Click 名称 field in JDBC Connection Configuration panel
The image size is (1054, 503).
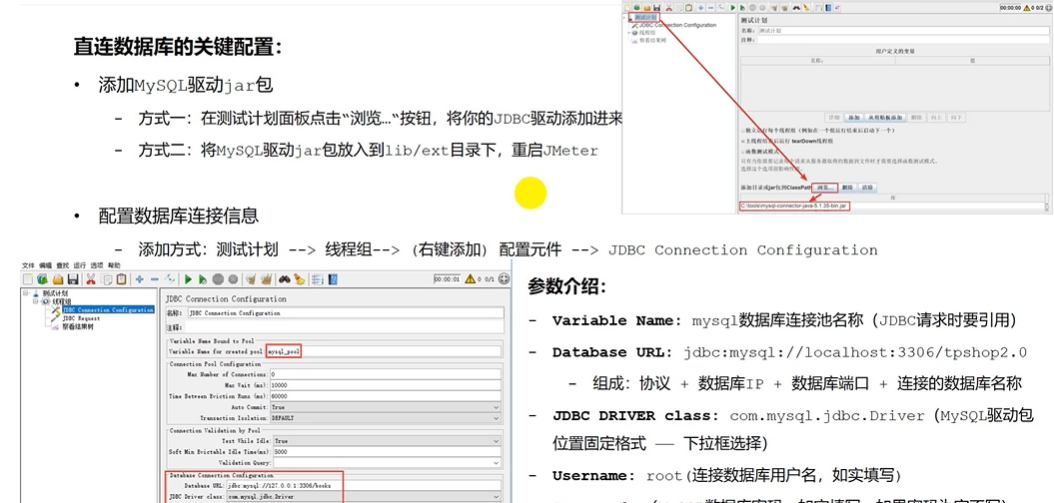coord(346,313)
